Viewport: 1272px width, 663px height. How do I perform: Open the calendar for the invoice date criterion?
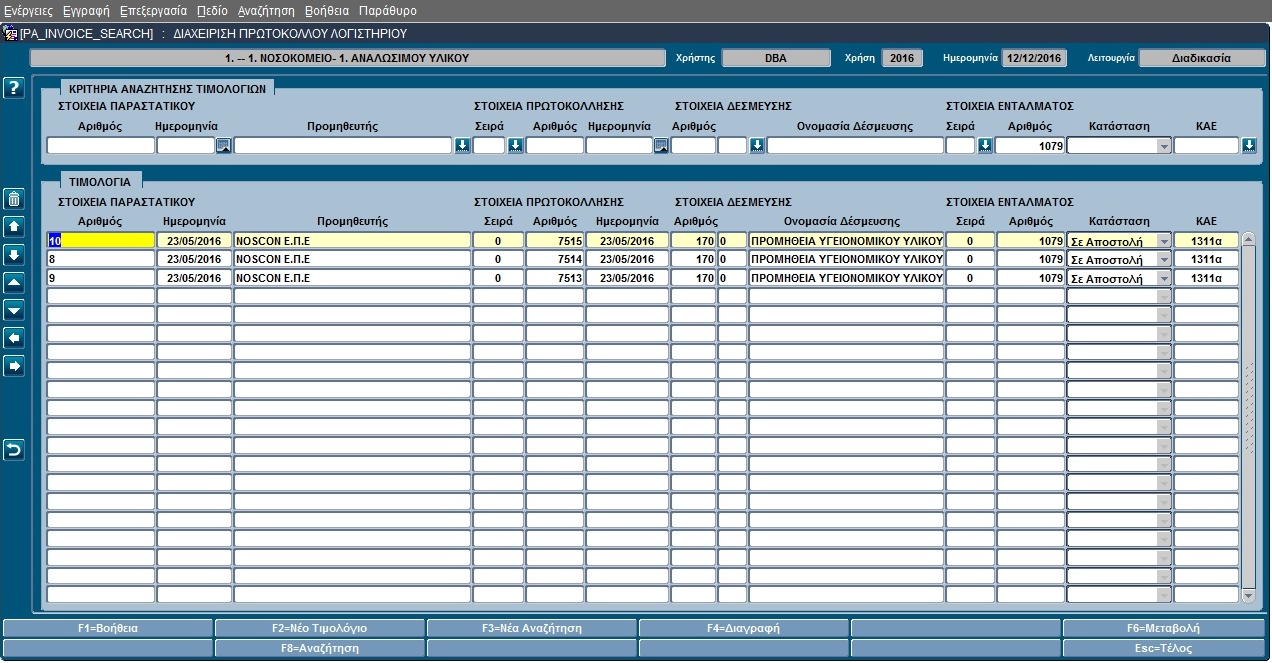[224, 146]
